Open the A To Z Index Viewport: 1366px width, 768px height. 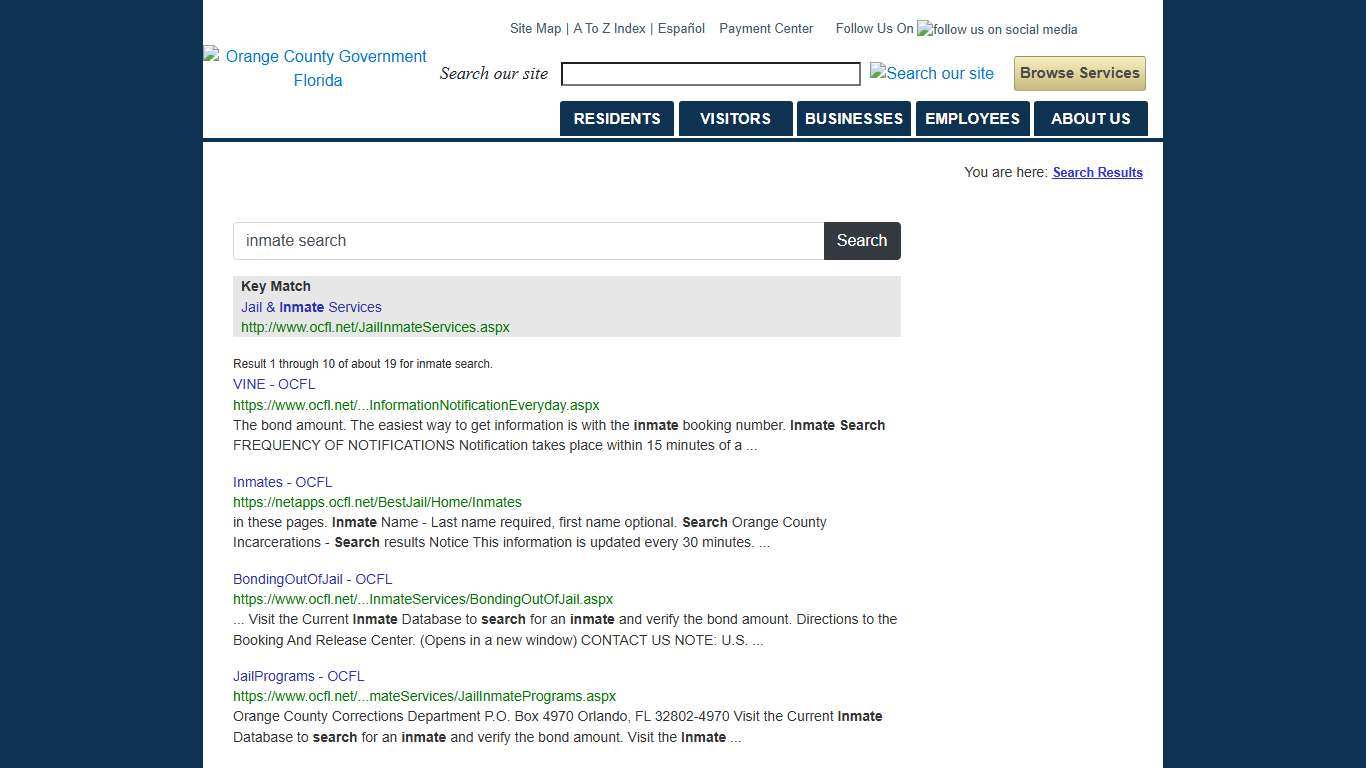point(608,29)
